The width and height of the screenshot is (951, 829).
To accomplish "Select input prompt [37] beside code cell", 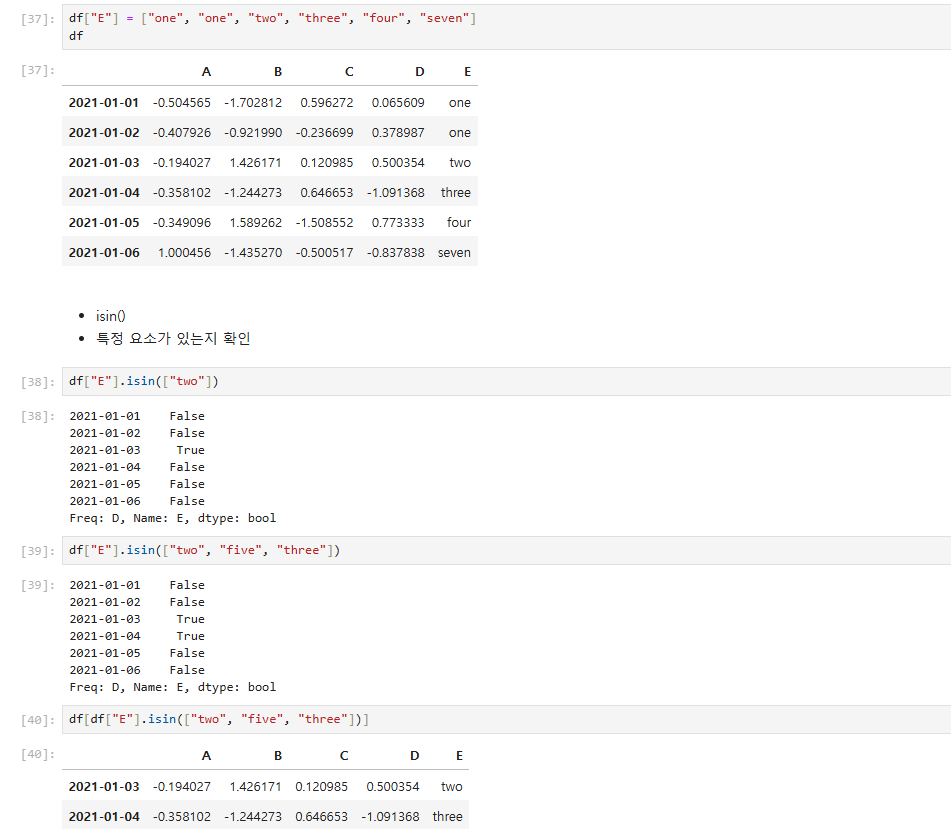I will click(38, 19).
